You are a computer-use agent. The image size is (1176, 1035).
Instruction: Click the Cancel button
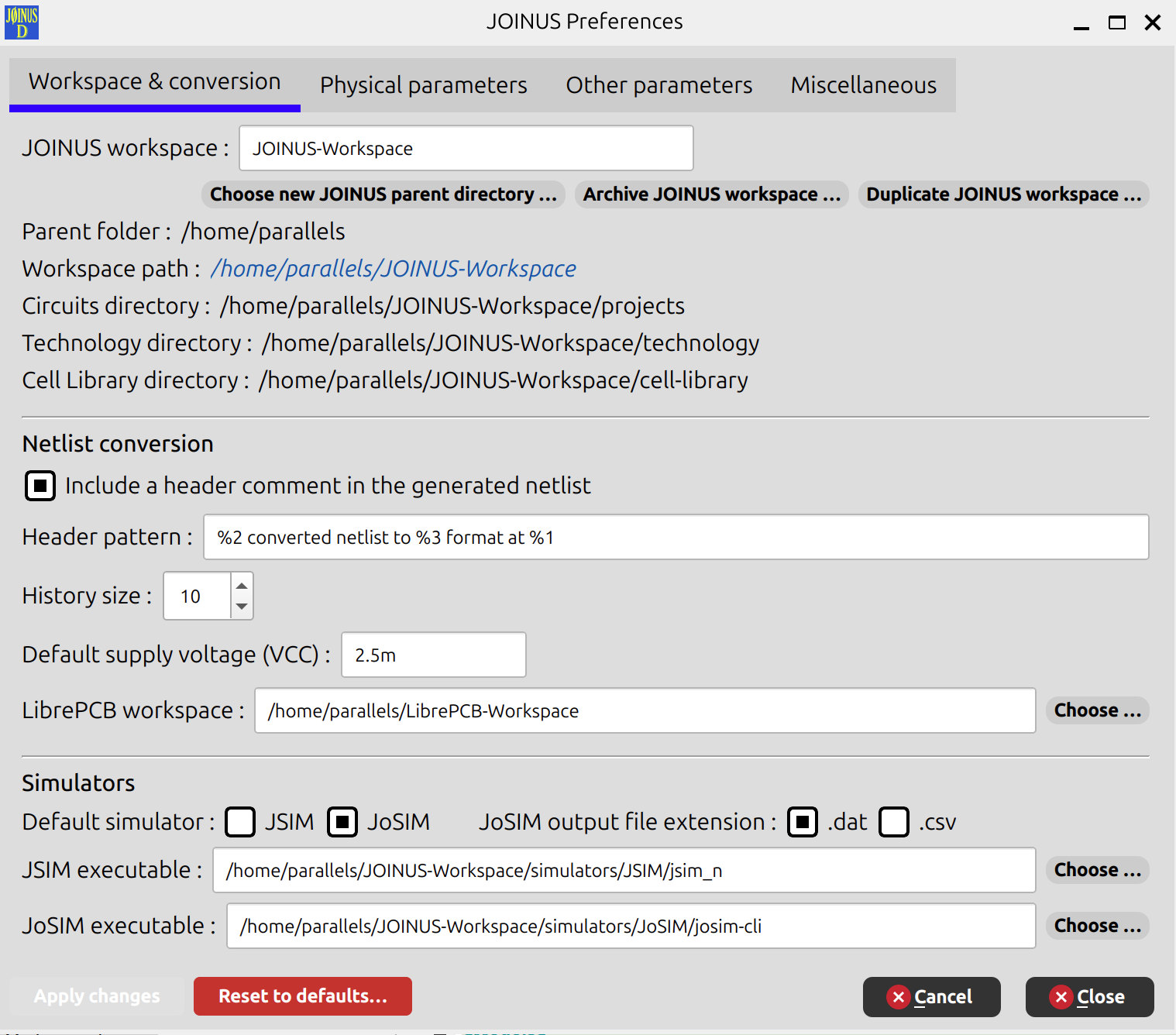point(932,997)
